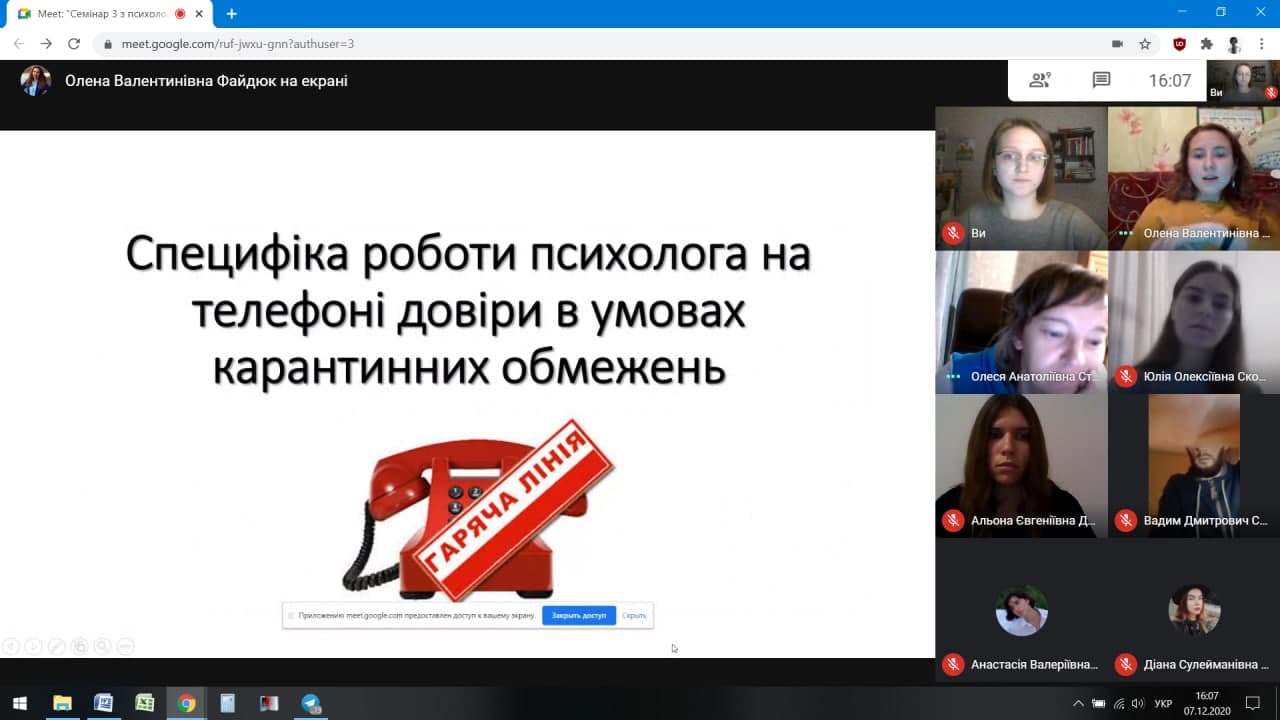Open the Meet chat panel

[x=1101, y=81]
